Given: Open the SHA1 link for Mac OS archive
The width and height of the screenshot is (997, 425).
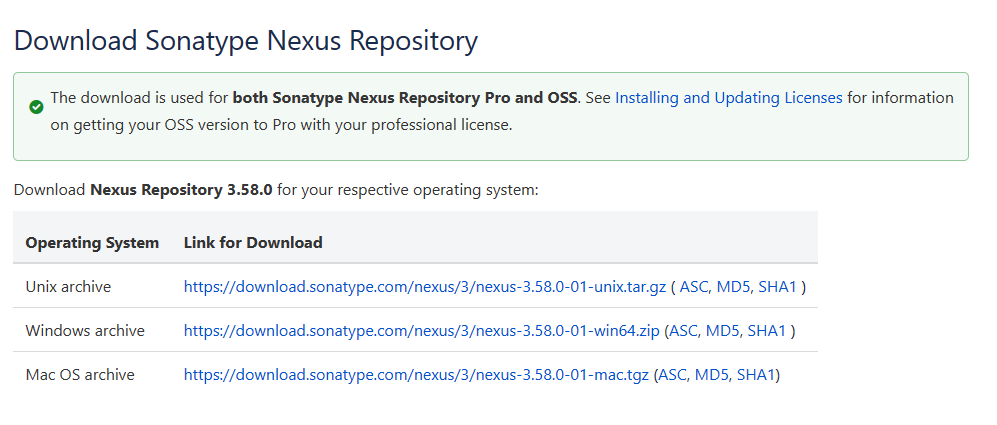Looking at the screenshot, I should click(756, 375).
